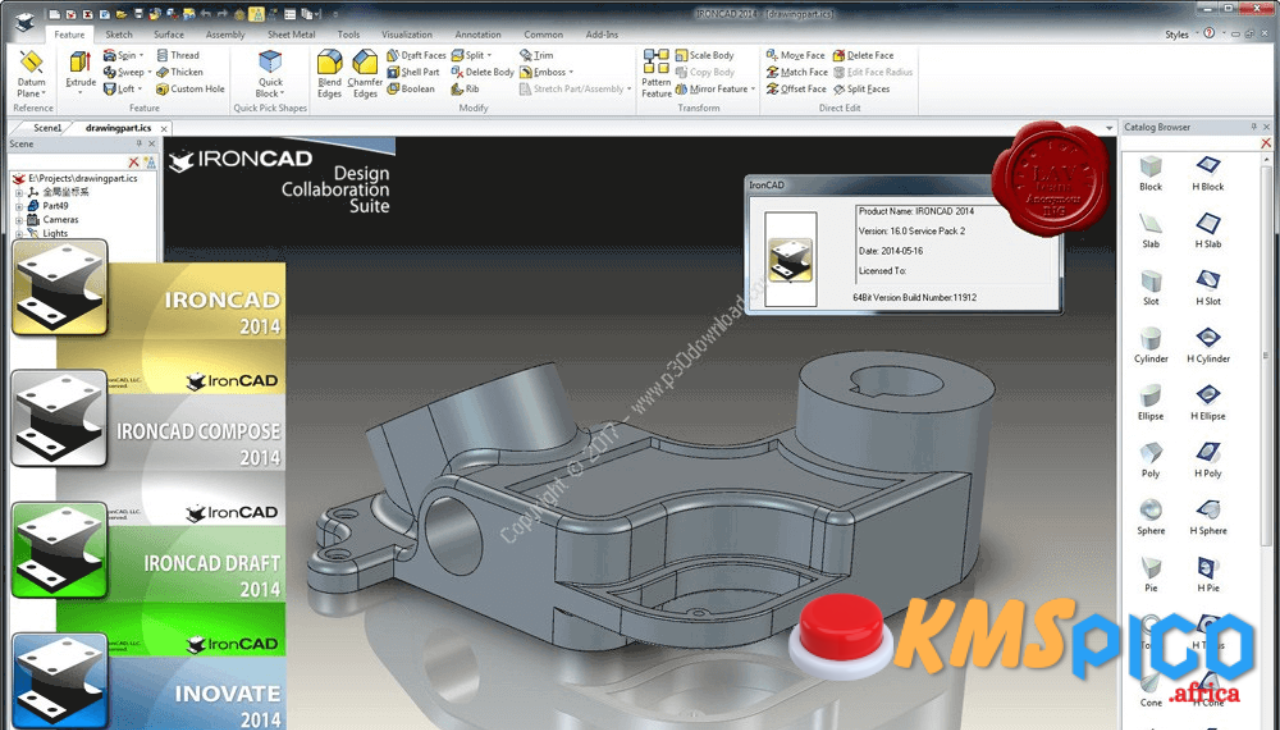The height and width of the screenshot is (730, 1280).
Task: Pick the H Slot shape in catalog
Action: (x=1208, y=287)
